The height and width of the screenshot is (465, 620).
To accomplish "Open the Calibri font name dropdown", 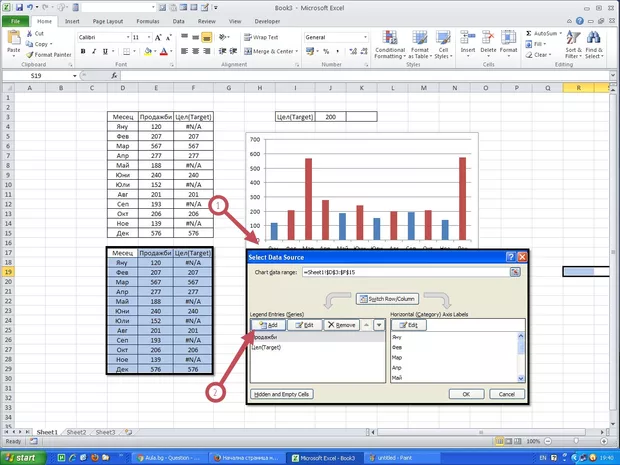I will click(128, 37).
